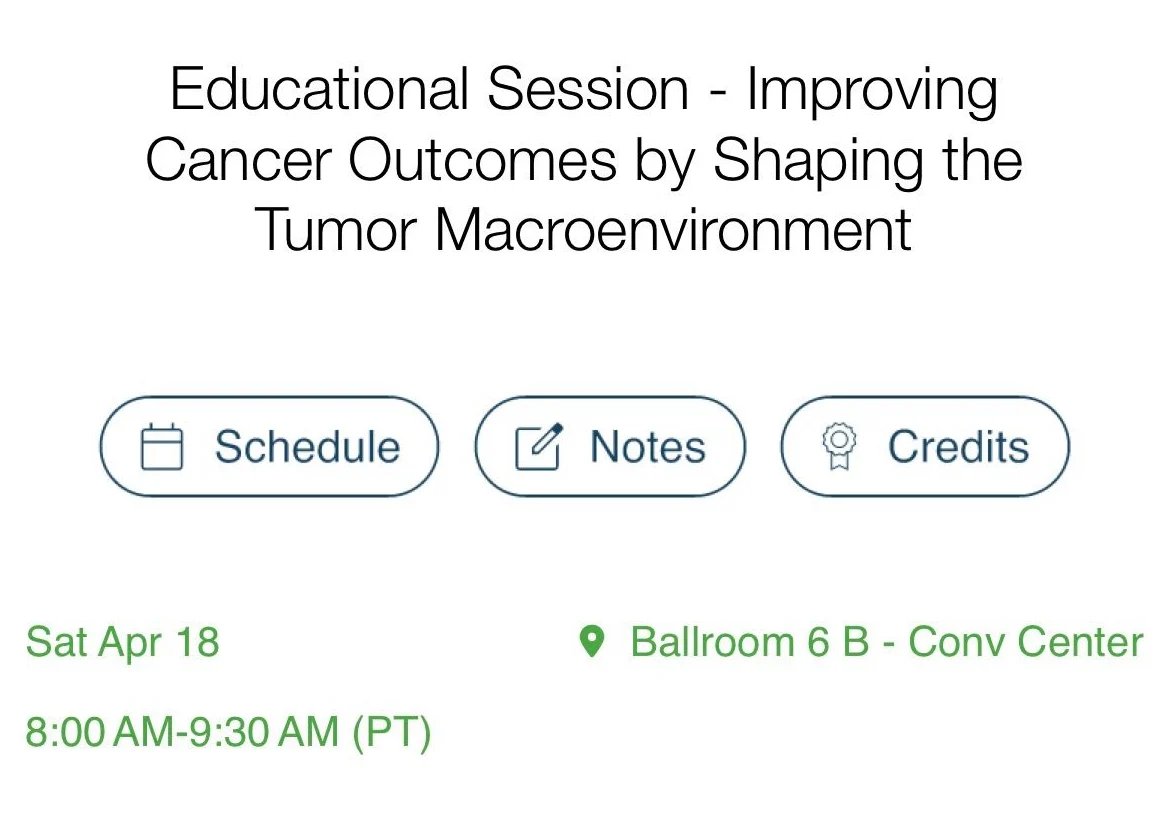Click the 'Credits' text label

pos(958,447)
